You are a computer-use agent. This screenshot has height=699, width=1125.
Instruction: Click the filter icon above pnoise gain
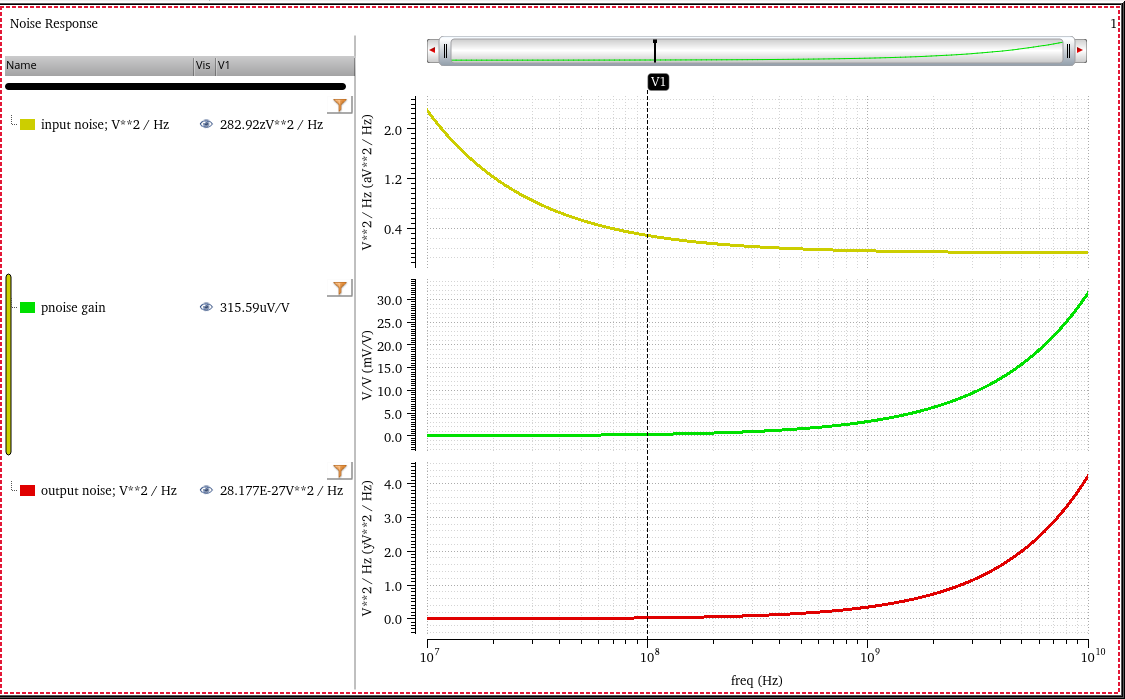340,288
